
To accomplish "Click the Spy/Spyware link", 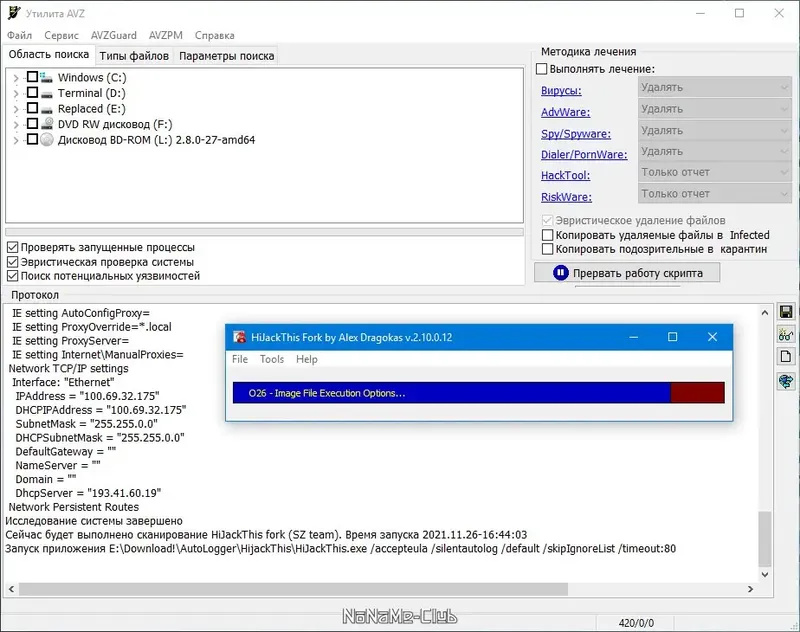I will [x=576, y=134].
